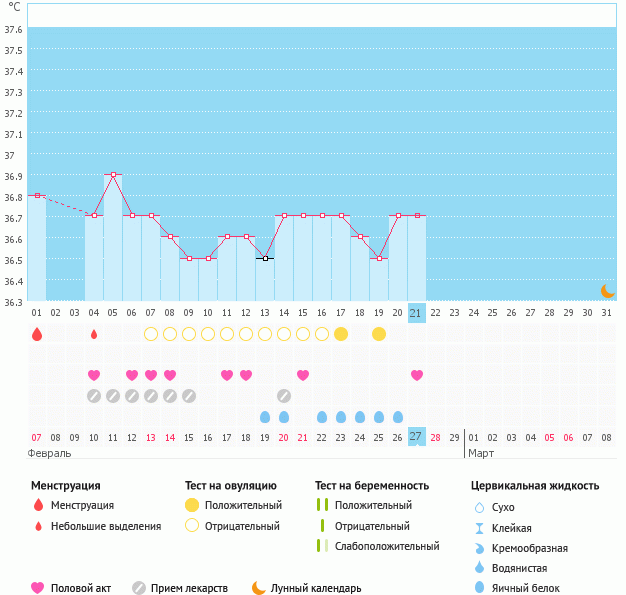Viewport: 626px width, 595px height.
Task: Select the positive ovulation test on day 17
Action: pyautogui.click(x=341, y=334)
